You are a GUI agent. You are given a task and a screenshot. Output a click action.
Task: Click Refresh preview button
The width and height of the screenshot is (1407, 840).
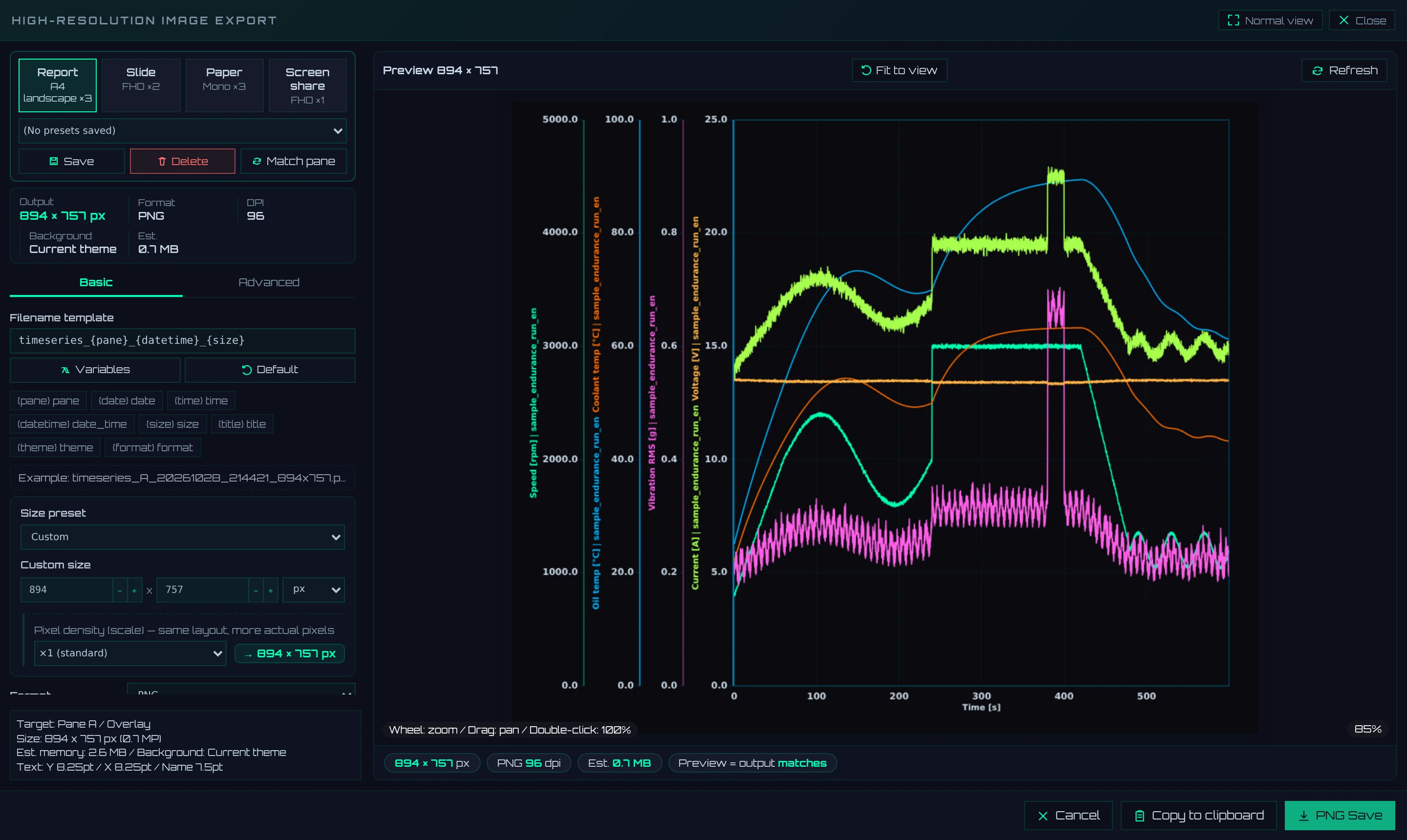(1344, 70)
